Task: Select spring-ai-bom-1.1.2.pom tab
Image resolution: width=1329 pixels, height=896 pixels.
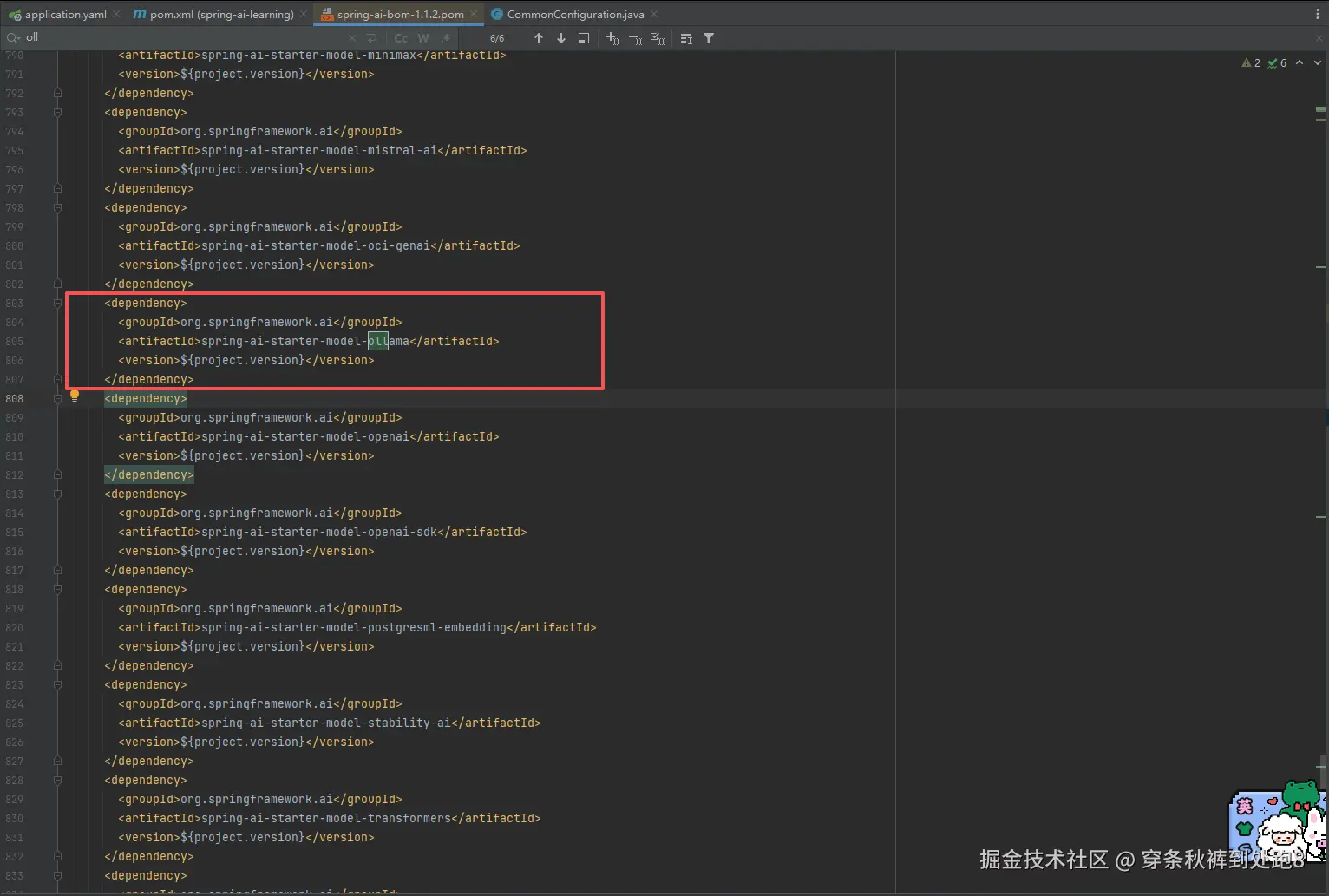Action: [x=400, y=14]
